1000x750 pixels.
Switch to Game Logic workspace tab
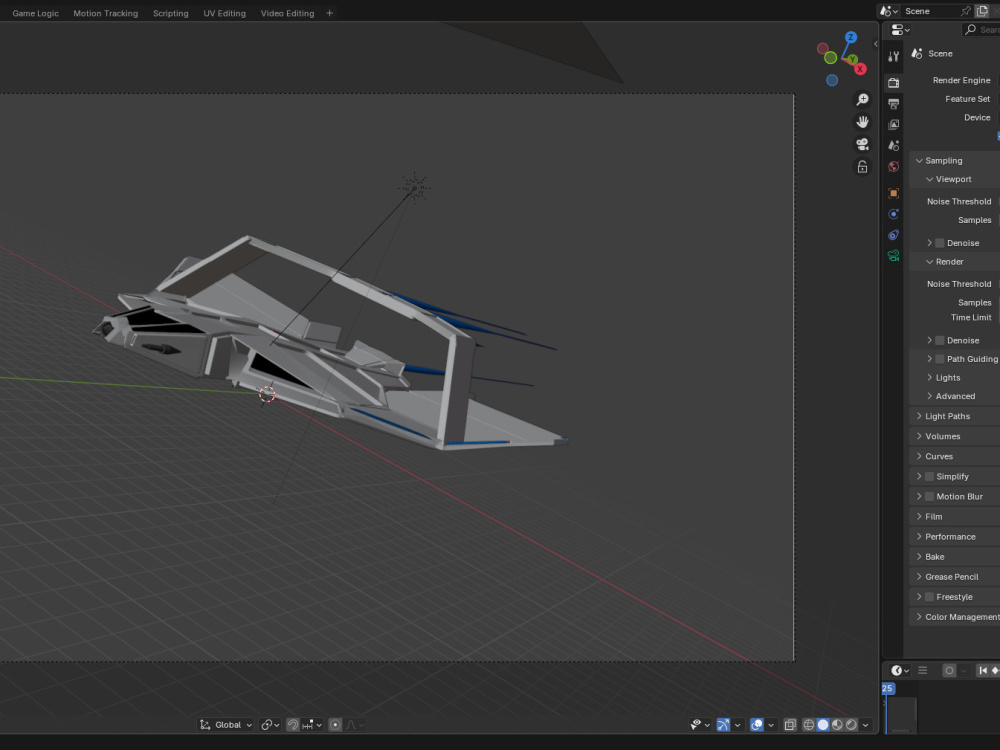tap(35, 13)
